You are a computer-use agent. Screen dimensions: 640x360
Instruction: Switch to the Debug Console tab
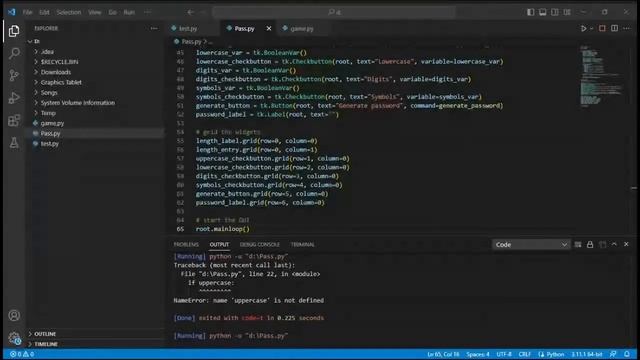(260, 244)
